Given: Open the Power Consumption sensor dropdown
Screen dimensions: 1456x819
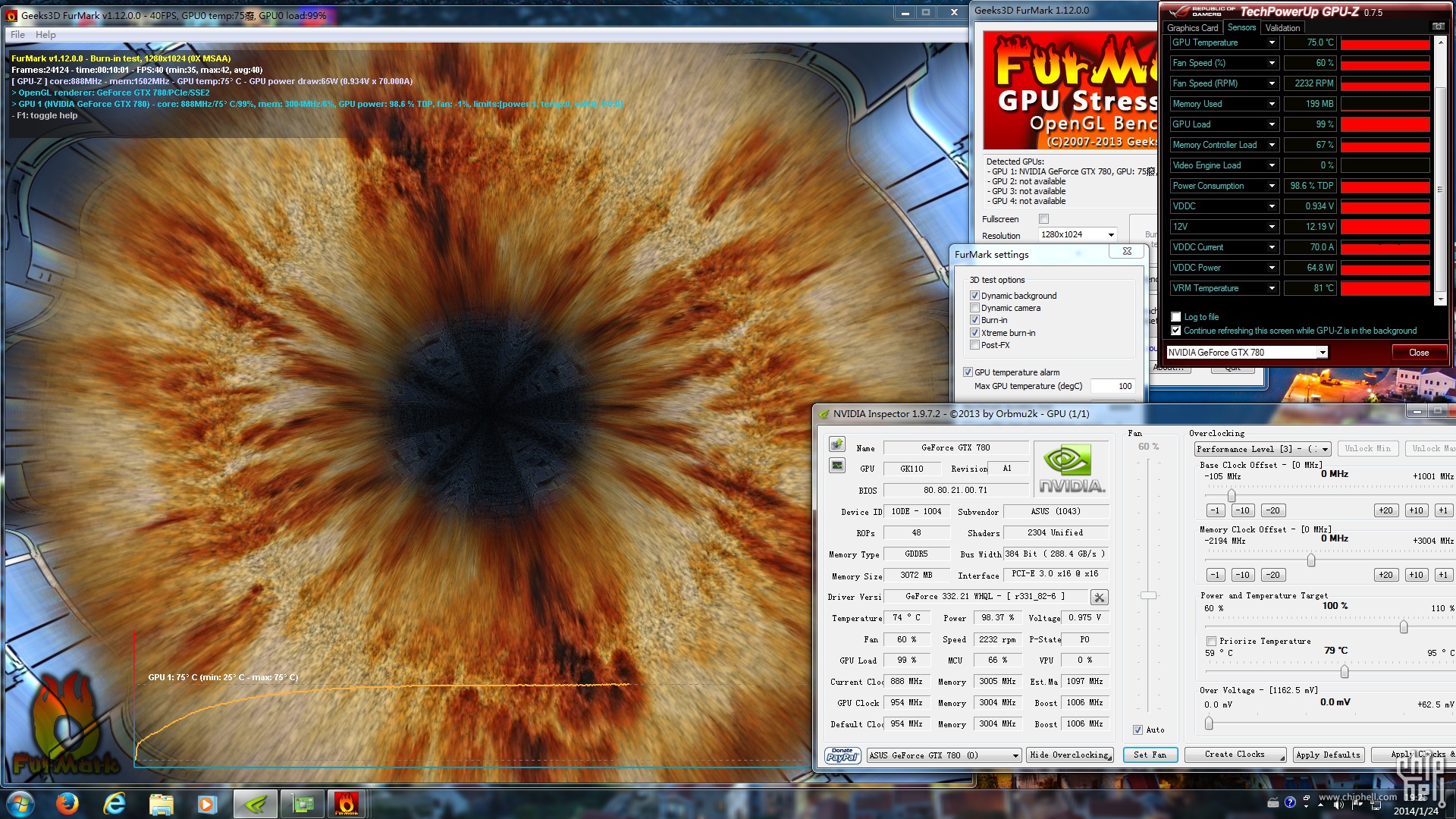Looking at the screenshot, I should 1272,186.
